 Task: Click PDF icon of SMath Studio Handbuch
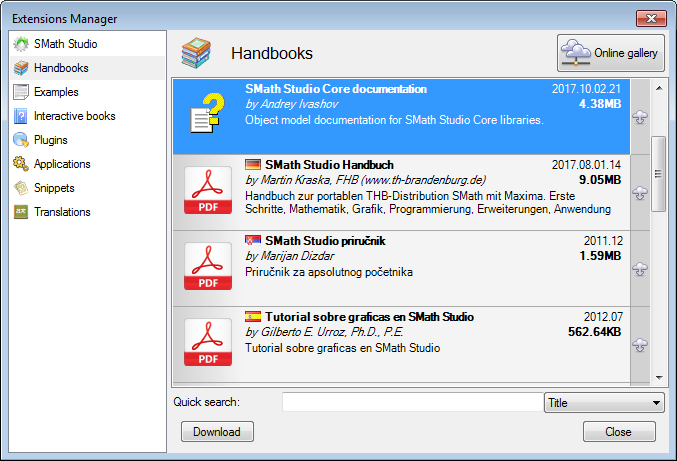[x=208, y=191]
